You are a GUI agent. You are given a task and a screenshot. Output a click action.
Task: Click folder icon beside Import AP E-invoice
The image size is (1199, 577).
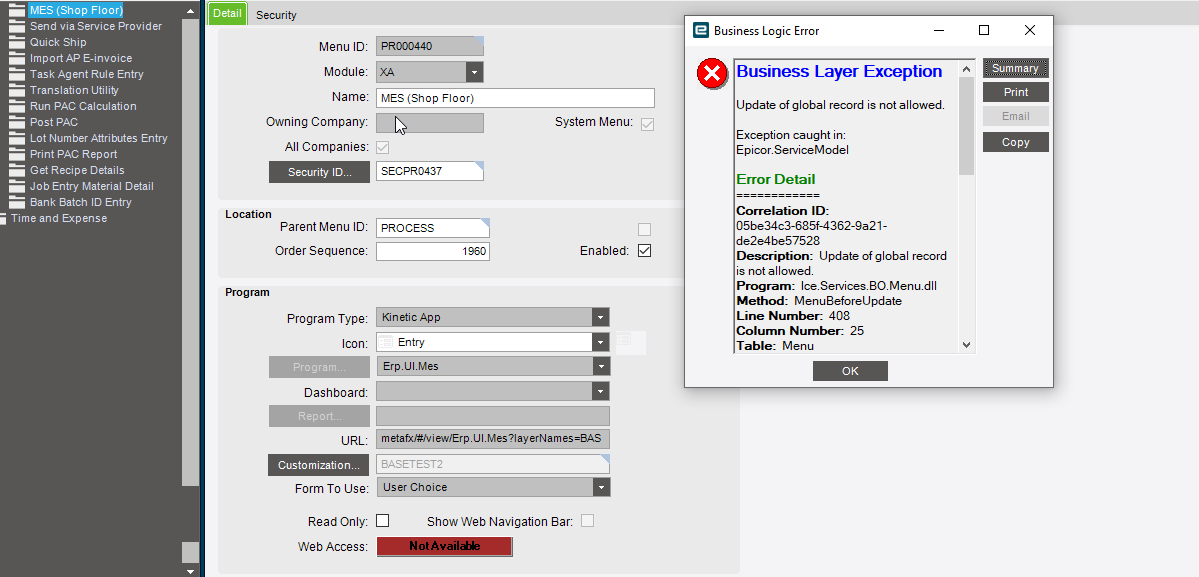click(x=17, y=58)
